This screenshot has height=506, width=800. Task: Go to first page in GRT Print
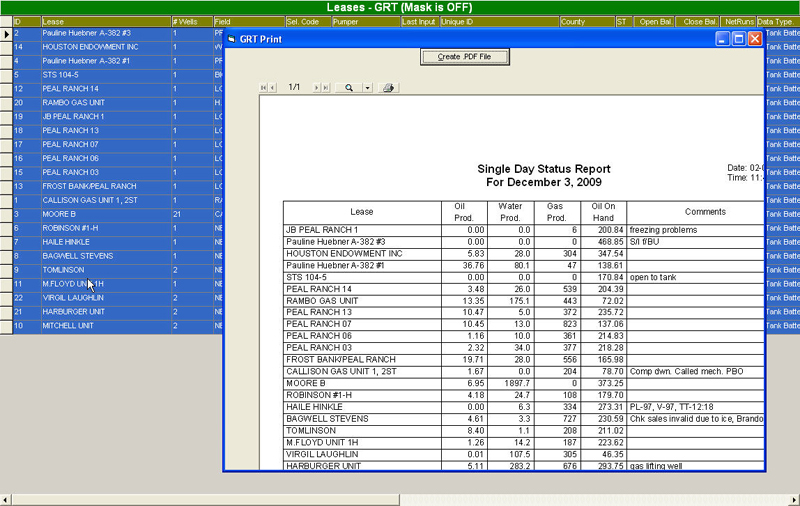point(263,88)
